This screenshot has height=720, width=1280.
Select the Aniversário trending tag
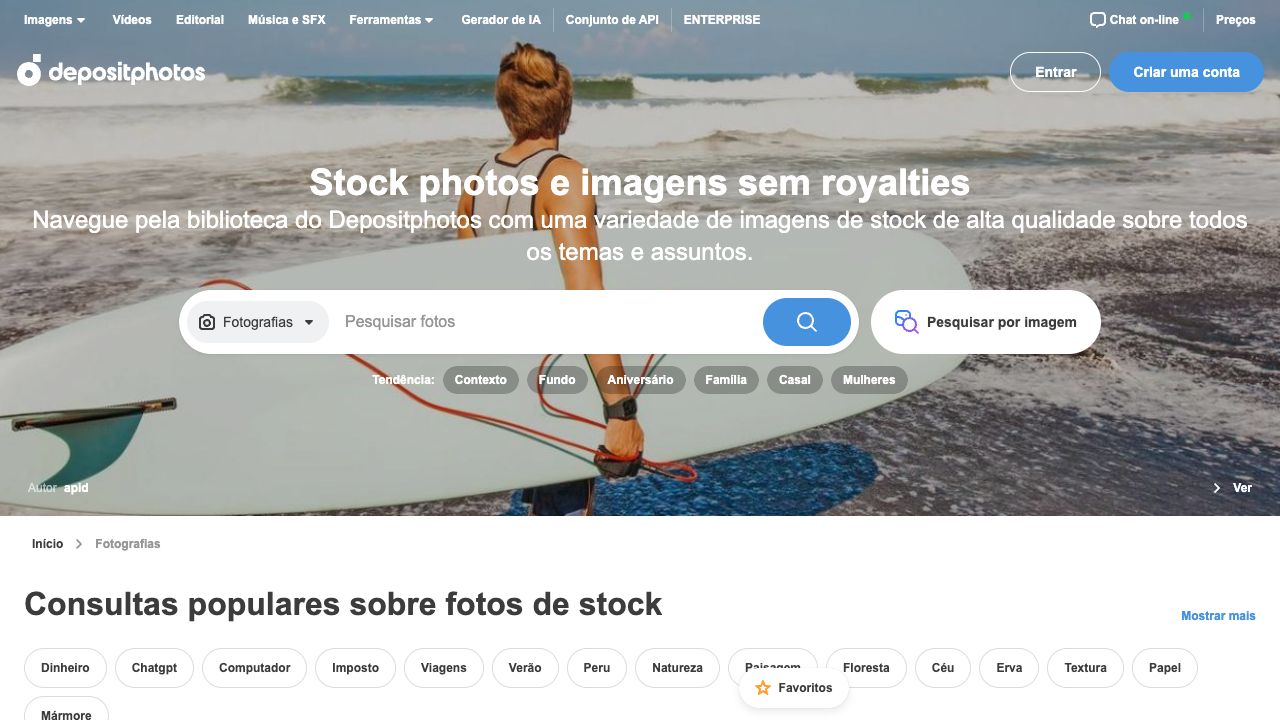pos(640,380)
